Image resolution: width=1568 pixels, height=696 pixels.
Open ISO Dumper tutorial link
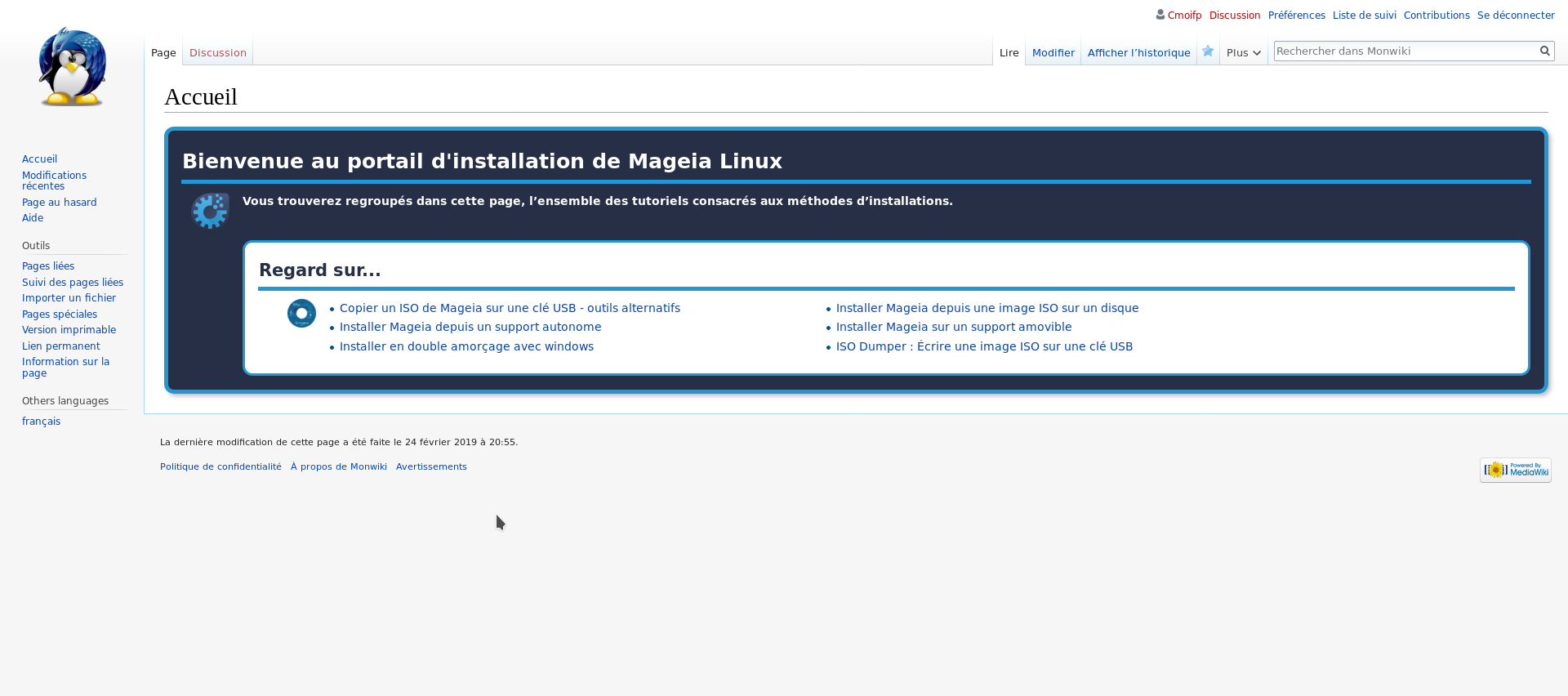tap(984, 346)
